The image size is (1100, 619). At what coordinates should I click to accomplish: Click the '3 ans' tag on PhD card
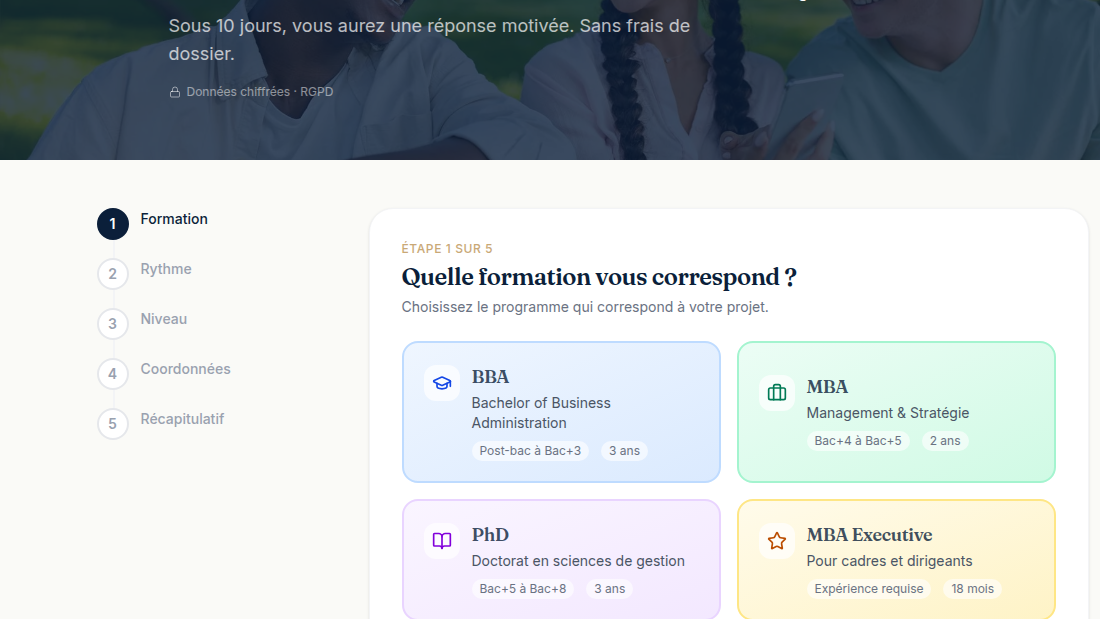[610, 589]
